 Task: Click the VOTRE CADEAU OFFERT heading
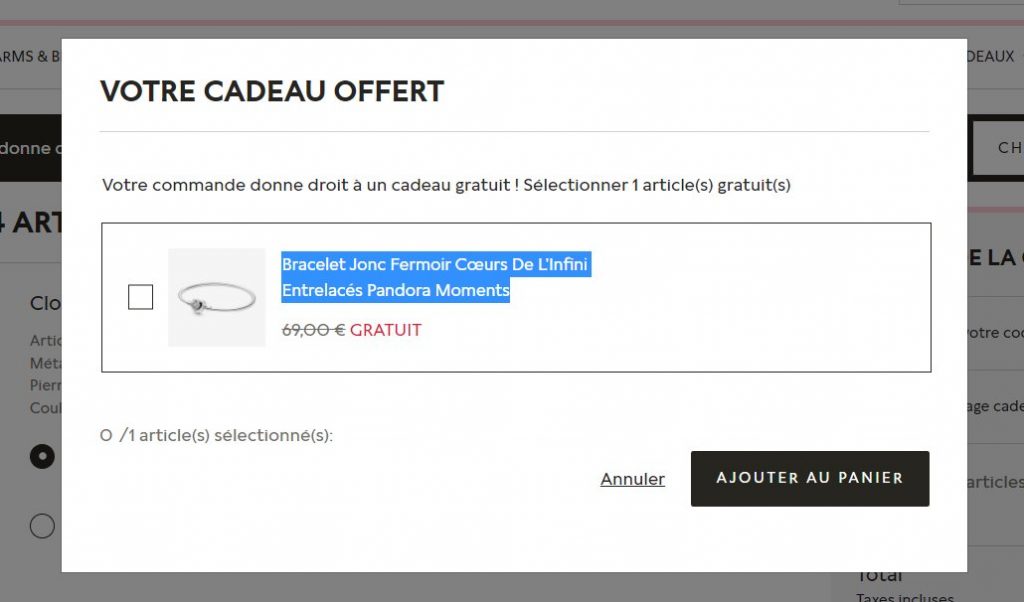(x=272, y=91)
